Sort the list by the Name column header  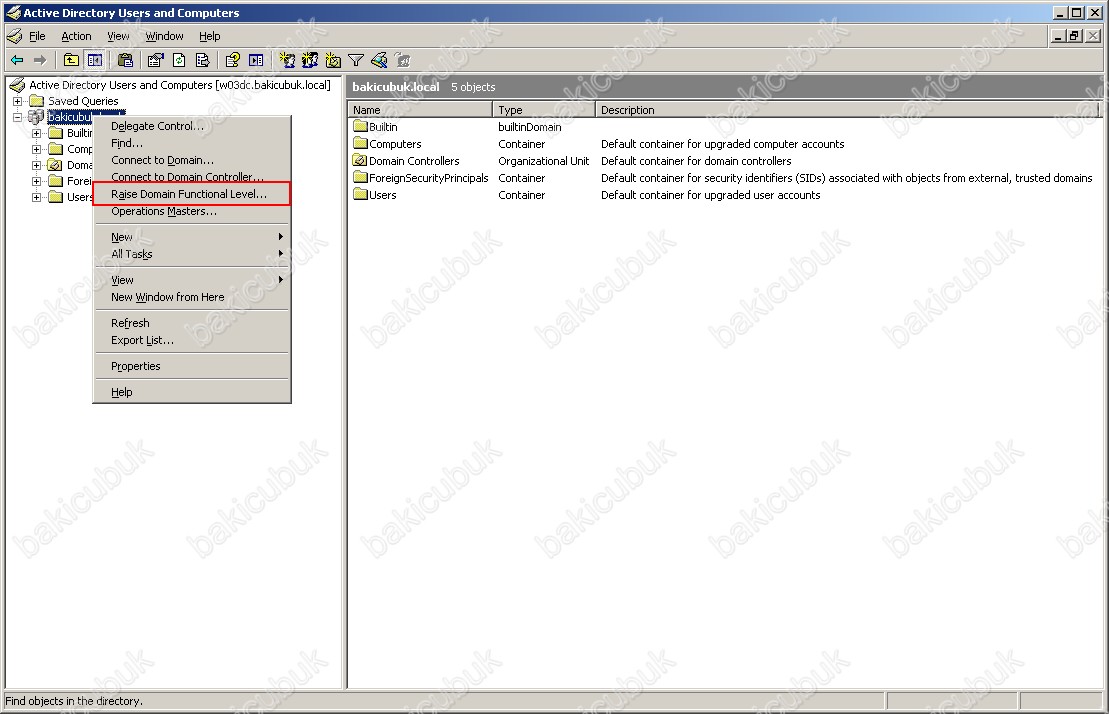pyautogui.click(x=420, y=110)
